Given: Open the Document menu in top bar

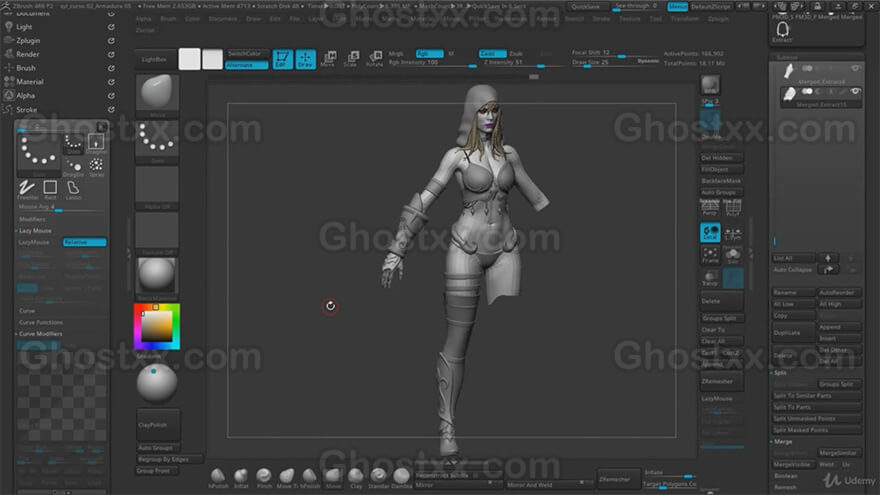Looking at the screenshot, I should [223, 19].
